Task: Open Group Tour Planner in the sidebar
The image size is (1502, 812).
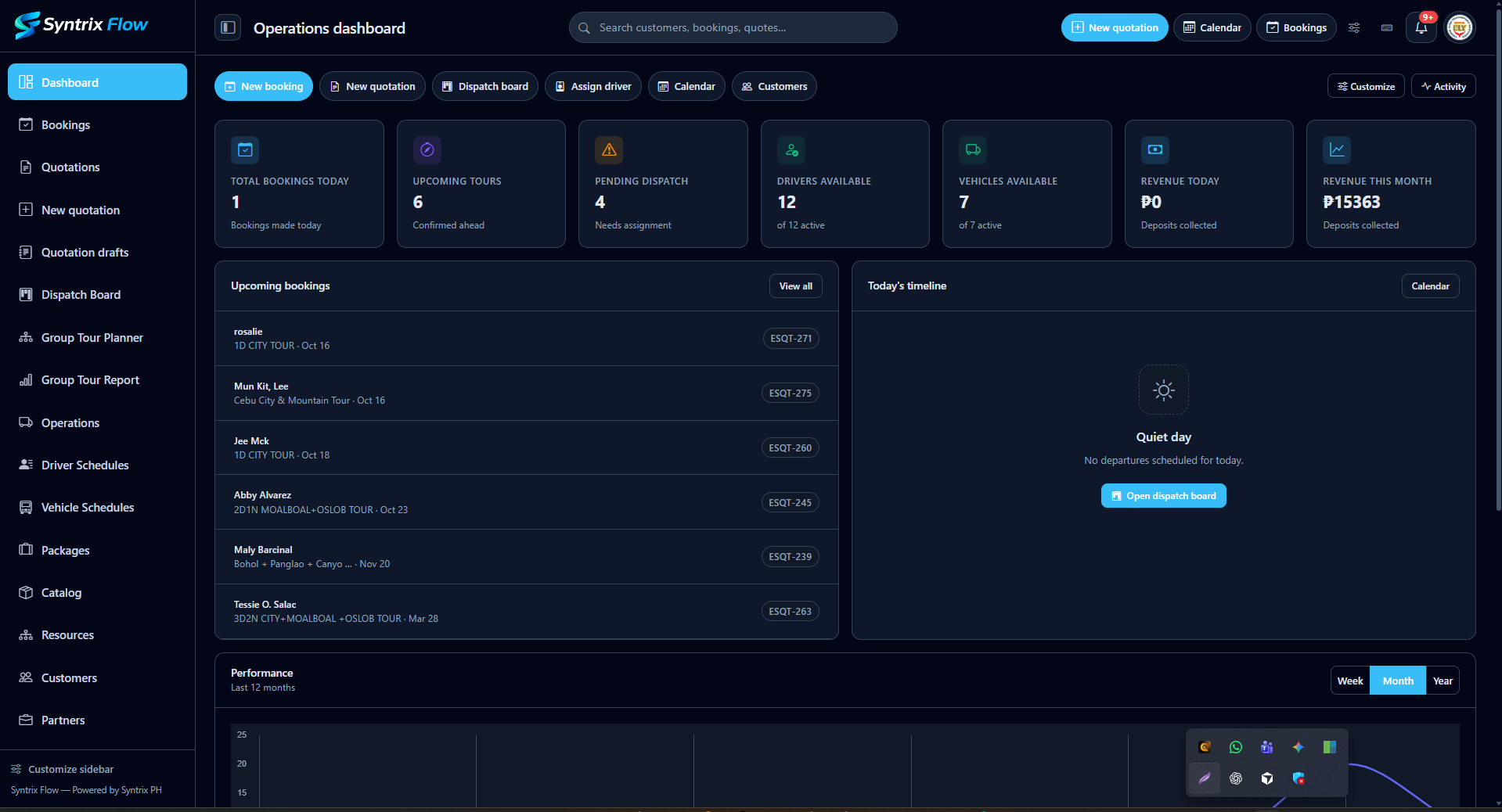Action: coord(97,337)
